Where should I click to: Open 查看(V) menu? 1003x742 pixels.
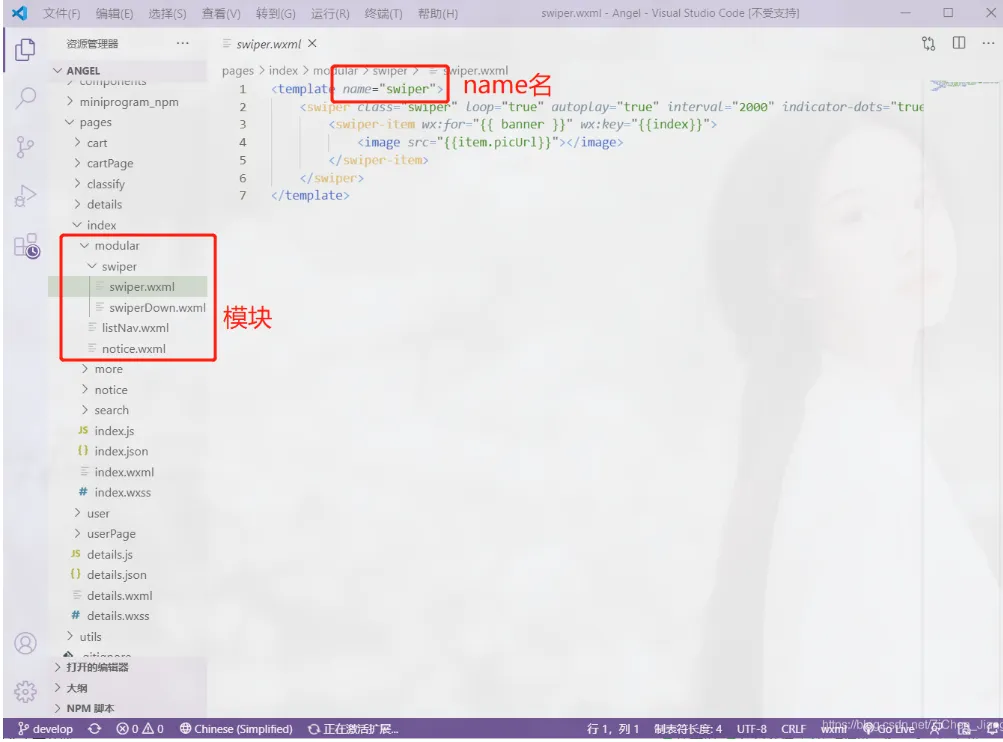pyautogui.click(x=221, y=13)
